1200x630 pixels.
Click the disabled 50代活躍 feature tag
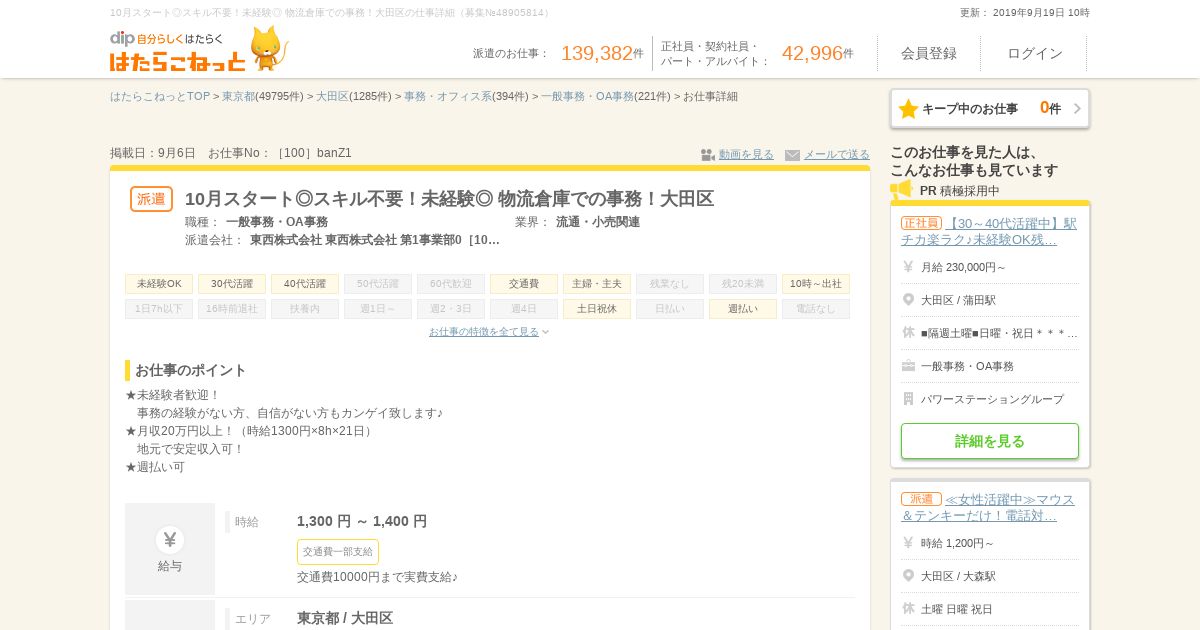tap(378, 284)
